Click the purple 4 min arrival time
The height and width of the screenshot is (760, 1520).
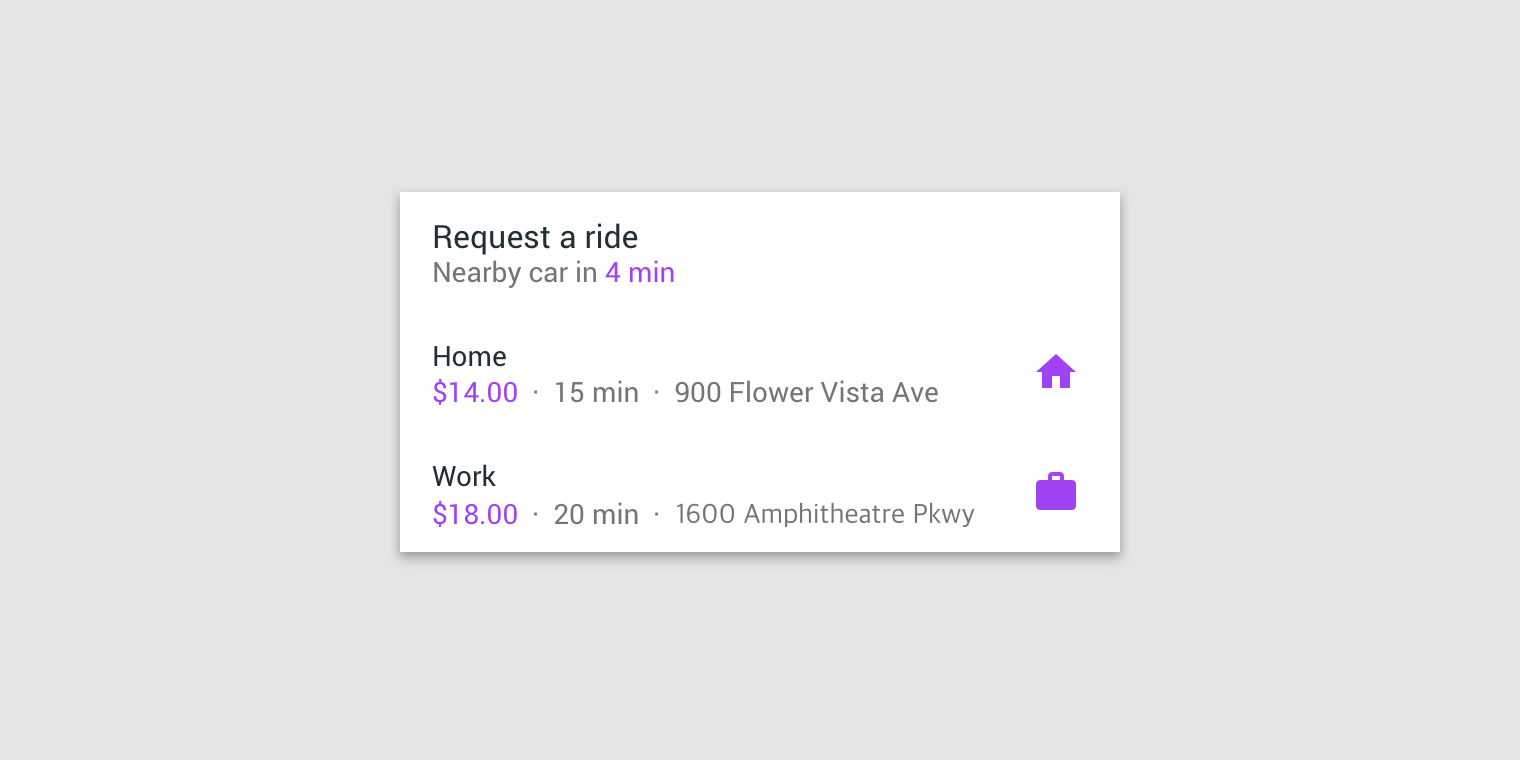(x=640, y=273)
